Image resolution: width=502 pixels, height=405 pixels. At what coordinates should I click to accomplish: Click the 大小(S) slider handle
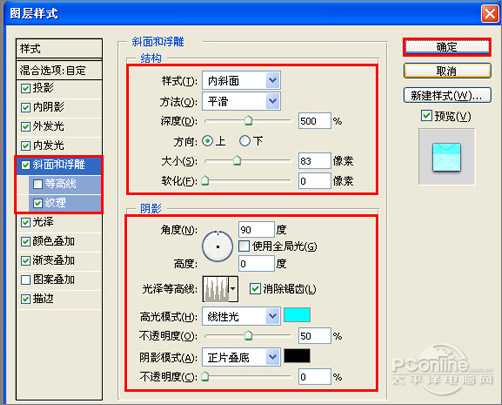tap(237, 161)
